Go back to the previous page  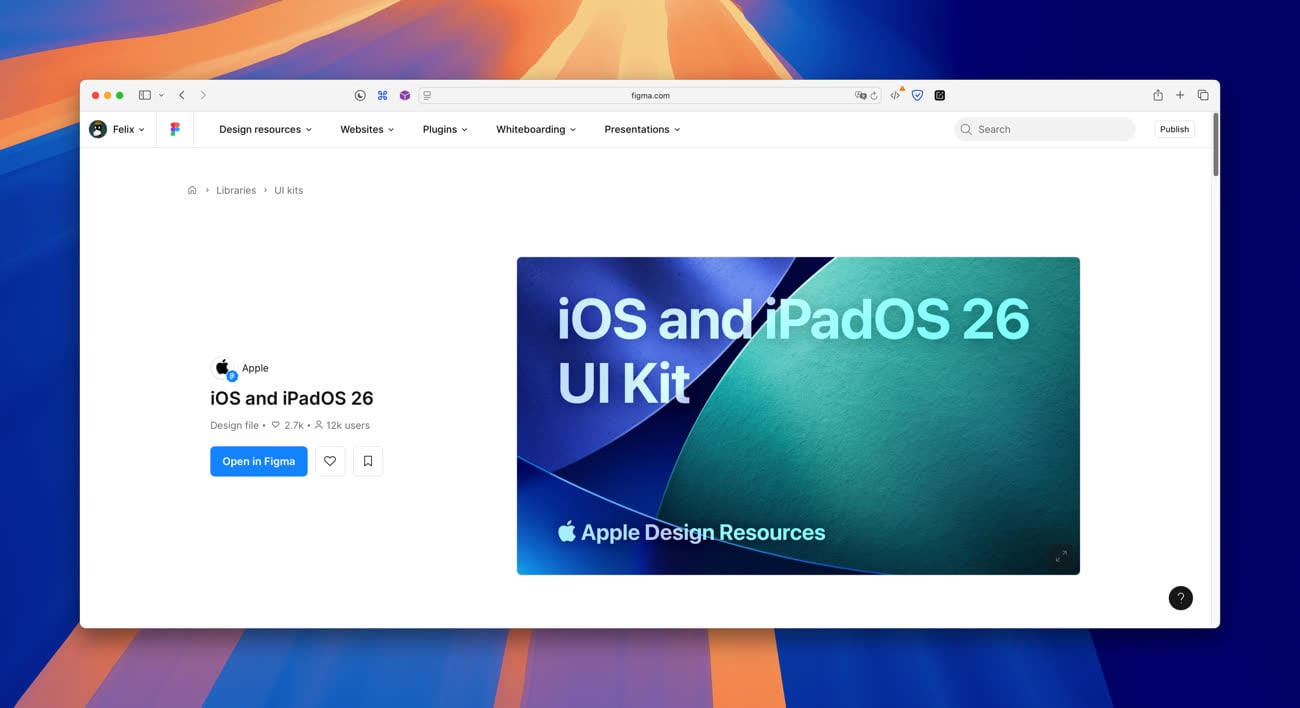182,95
